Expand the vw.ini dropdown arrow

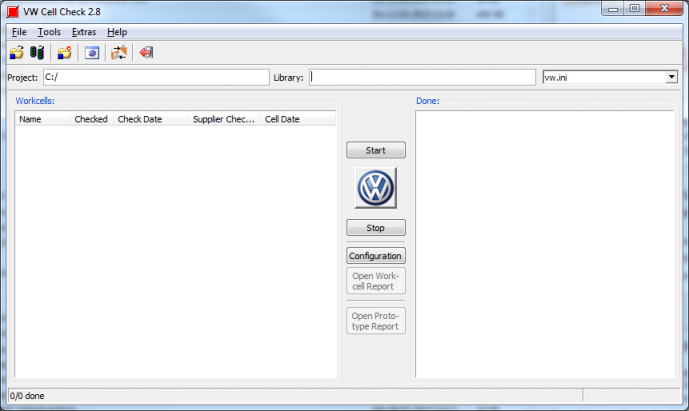pos(671,77)
